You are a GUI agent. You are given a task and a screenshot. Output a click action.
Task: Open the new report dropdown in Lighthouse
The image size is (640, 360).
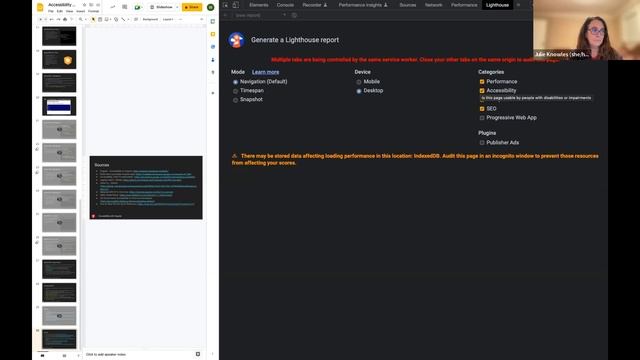(x=260, y=15)
